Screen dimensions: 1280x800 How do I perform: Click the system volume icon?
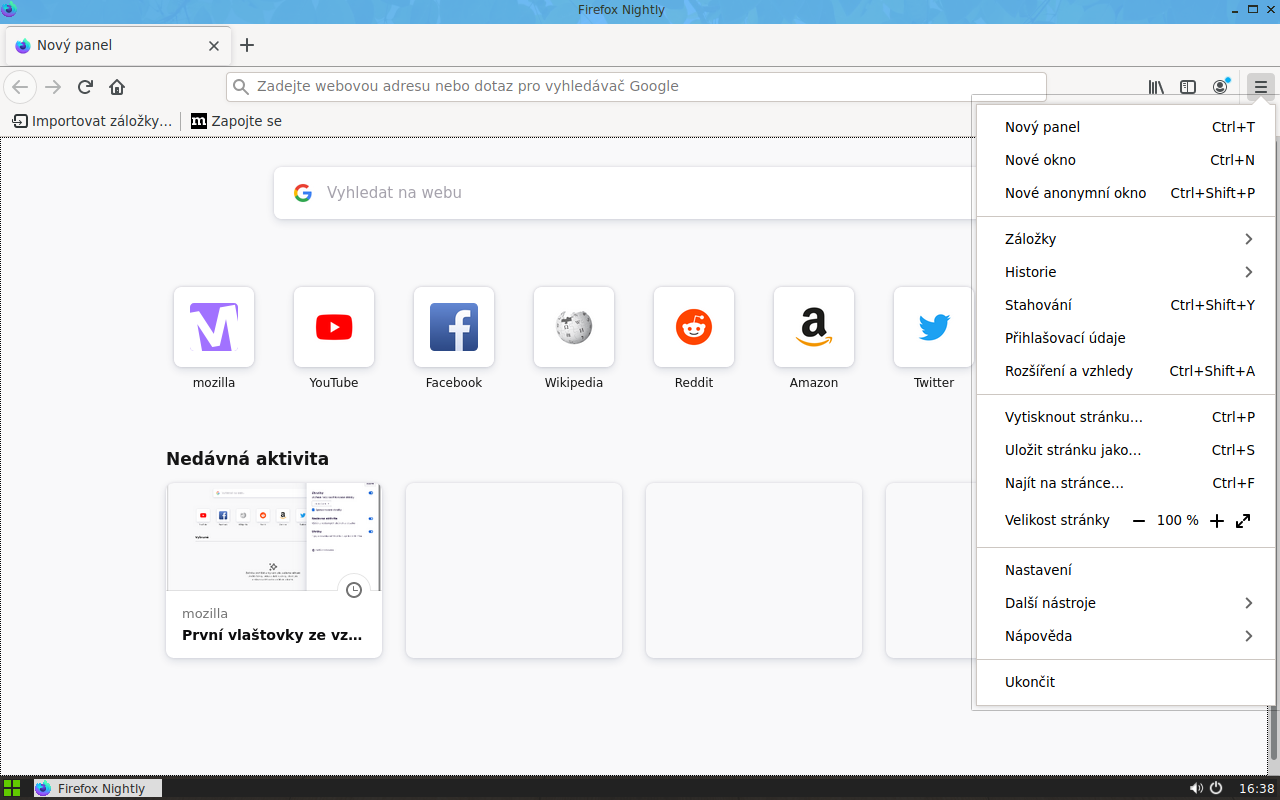(1196, 788)
